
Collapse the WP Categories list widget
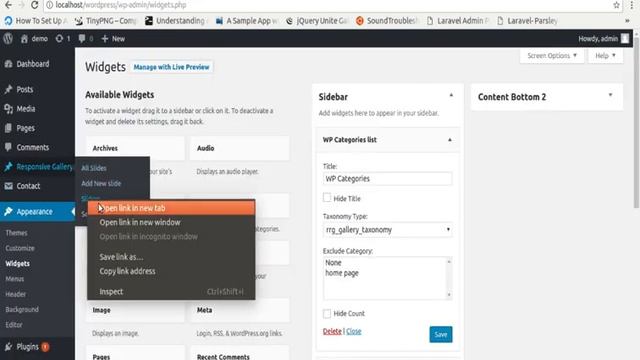[x=450, y=140]
